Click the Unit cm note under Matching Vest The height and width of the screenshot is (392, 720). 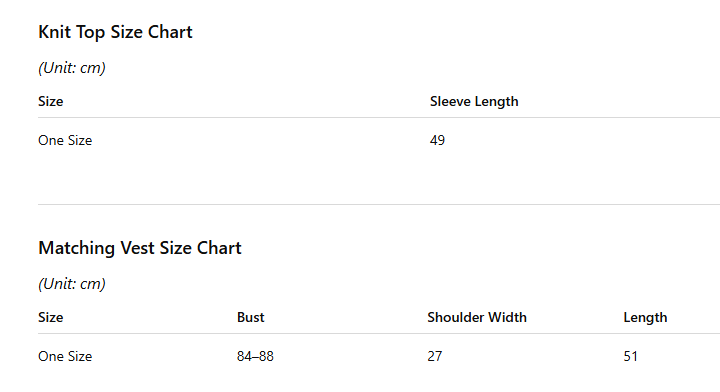click(72, 284)
